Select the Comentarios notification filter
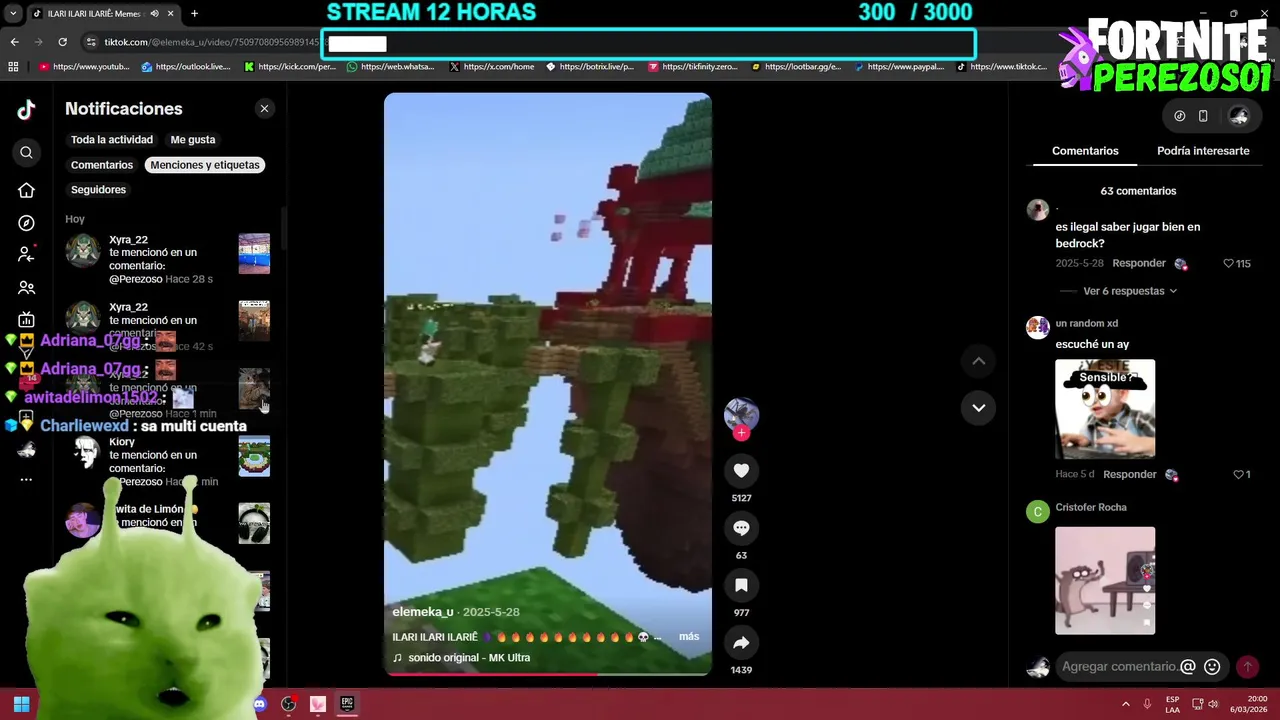 (x=102, y=165)
